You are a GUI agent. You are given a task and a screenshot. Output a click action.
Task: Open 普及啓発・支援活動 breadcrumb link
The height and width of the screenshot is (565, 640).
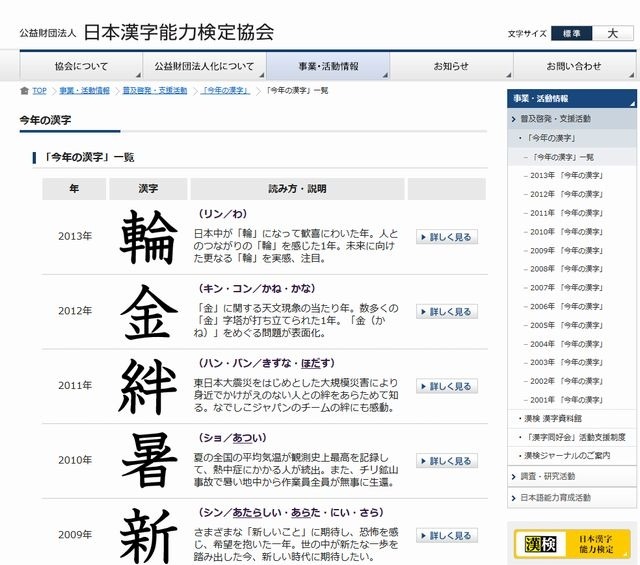point(155,91)
